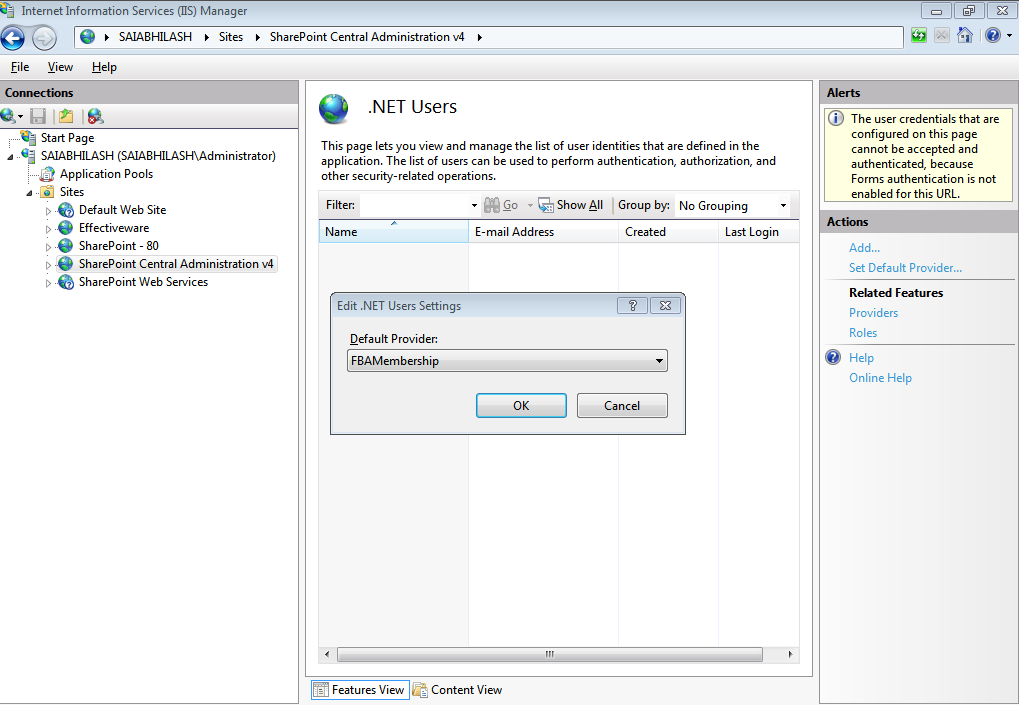Open the View menu
1019x706 pixels.
pyautogui.click(x=60, y=67)
